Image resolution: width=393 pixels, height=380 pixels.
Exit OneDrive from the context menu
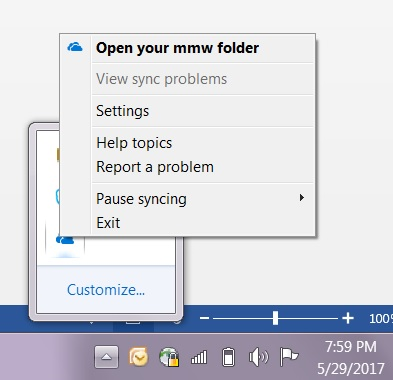coord(203,223)
